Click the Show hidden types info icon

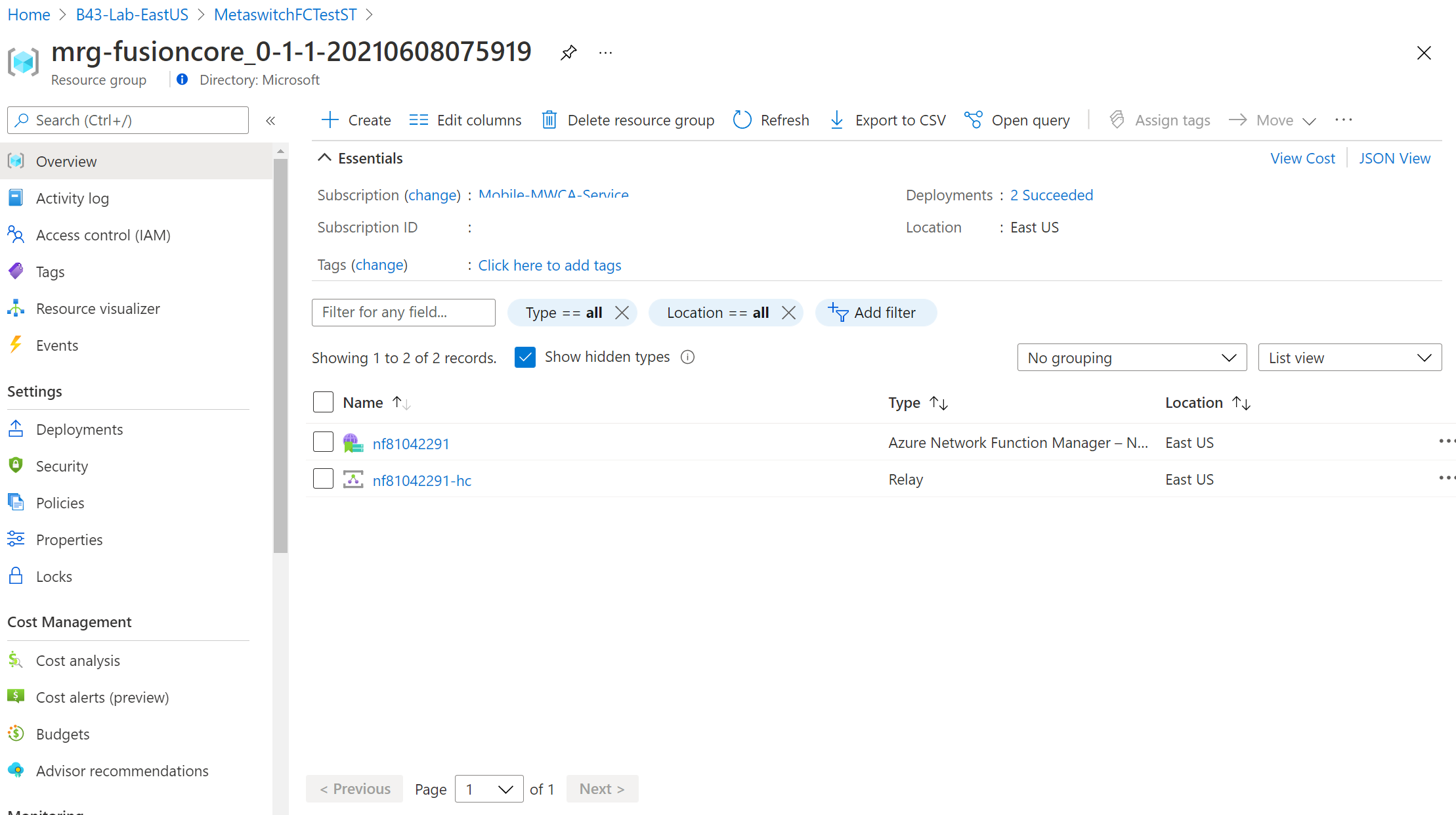coord(687,357)
